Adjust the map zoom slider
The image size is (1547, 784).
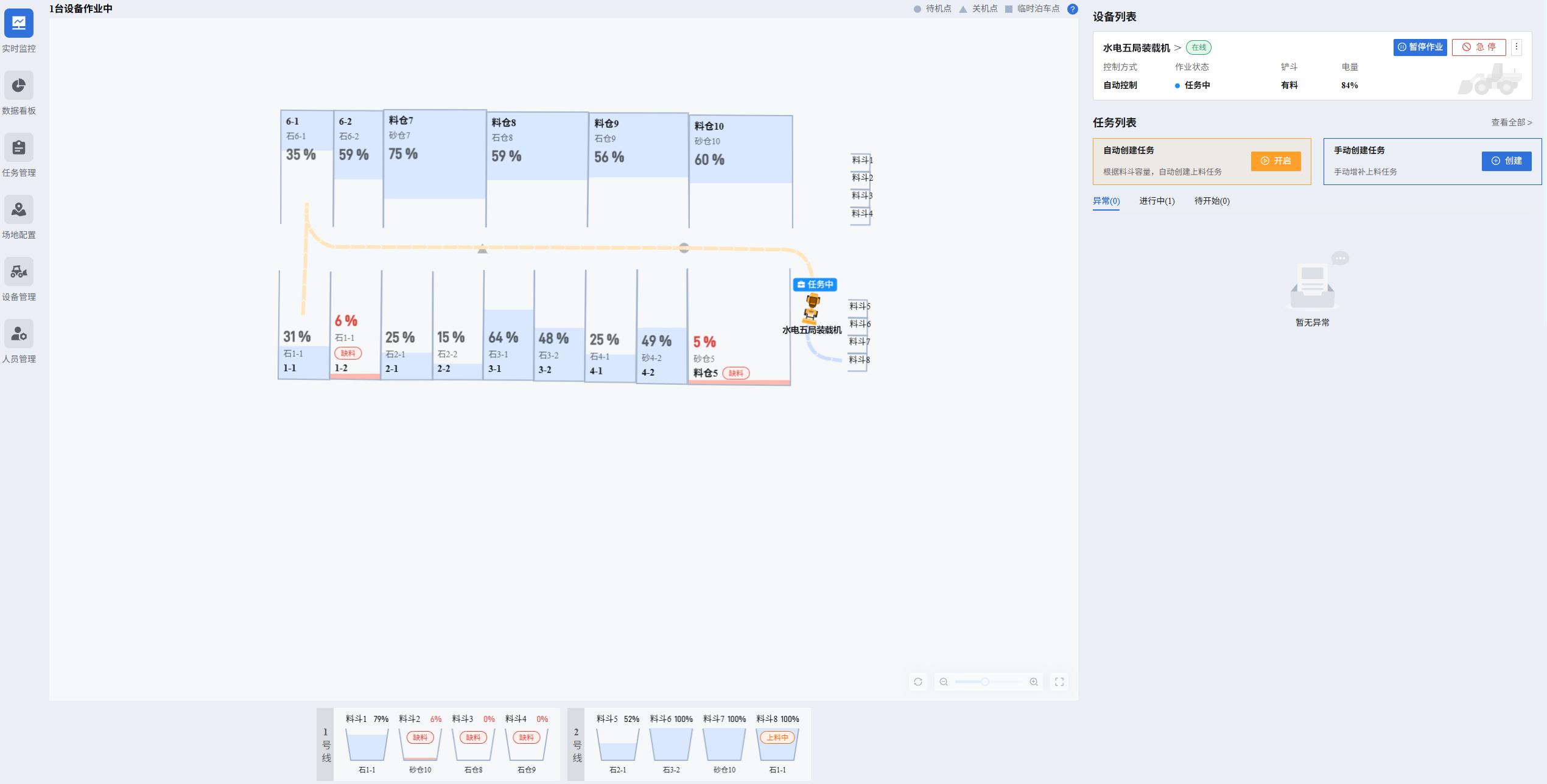pos(984,682)
